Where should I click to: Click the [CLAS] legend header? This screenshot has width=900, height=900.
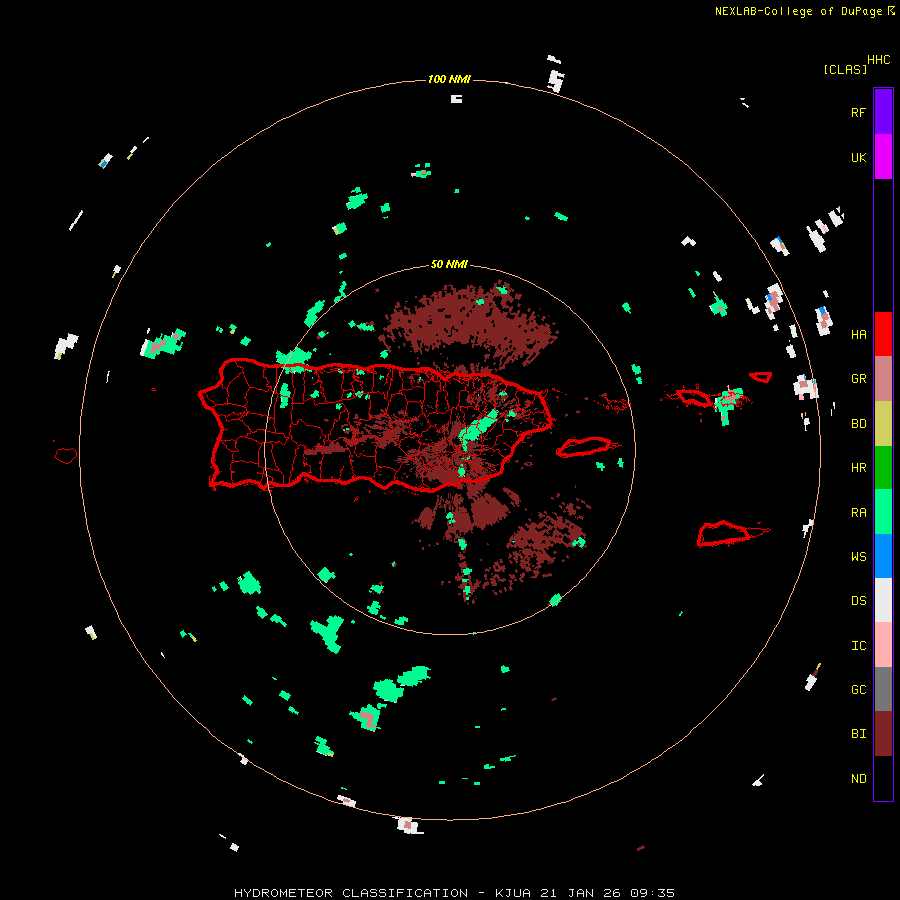click(845, 69)
